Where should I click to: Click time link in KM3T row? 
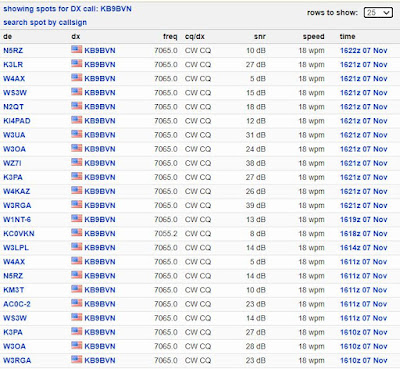[x=364, y=290]
